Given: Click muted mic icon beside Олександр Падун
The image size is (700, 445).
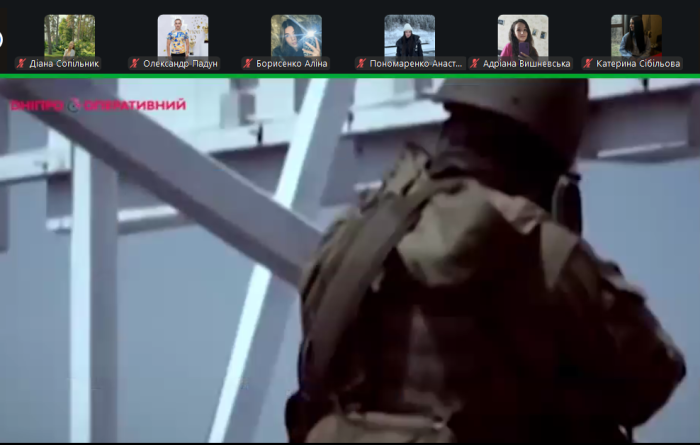Looking at the screenshot, I should (134, 63).
